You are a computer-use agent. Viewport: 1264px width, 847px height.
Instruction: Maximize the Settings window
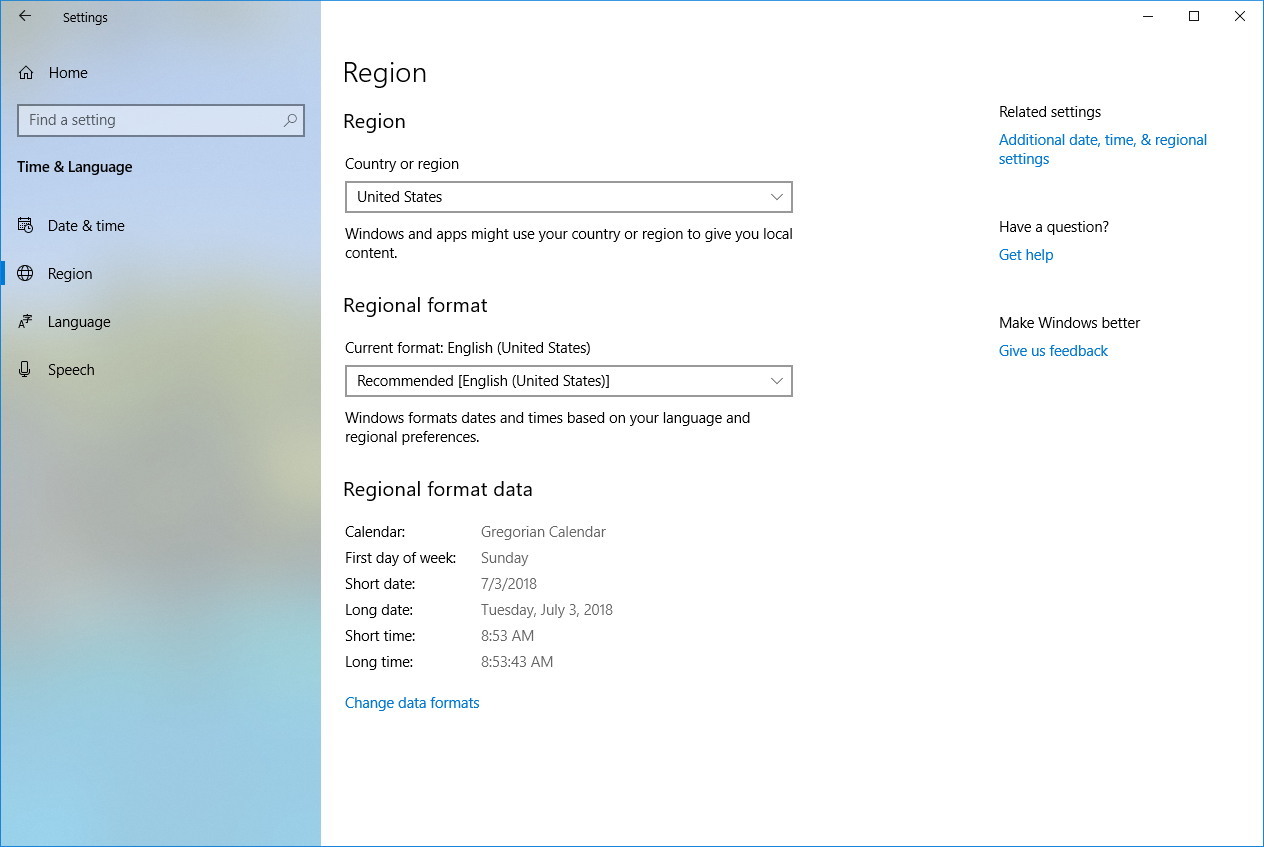tap(1194, 16)
